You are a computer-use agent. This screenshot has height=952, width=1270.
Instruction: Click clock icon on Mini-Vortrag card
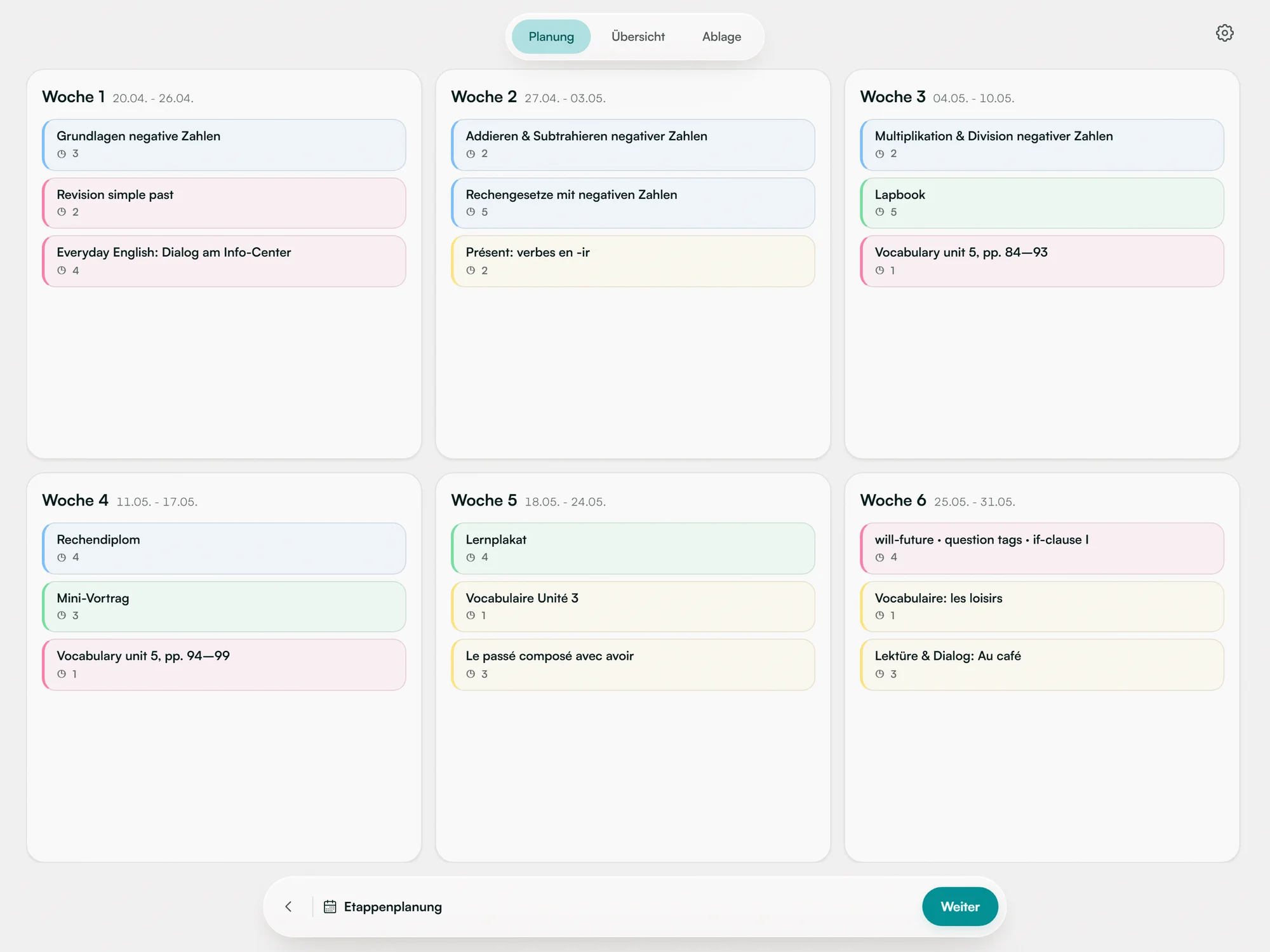[62, 615]
